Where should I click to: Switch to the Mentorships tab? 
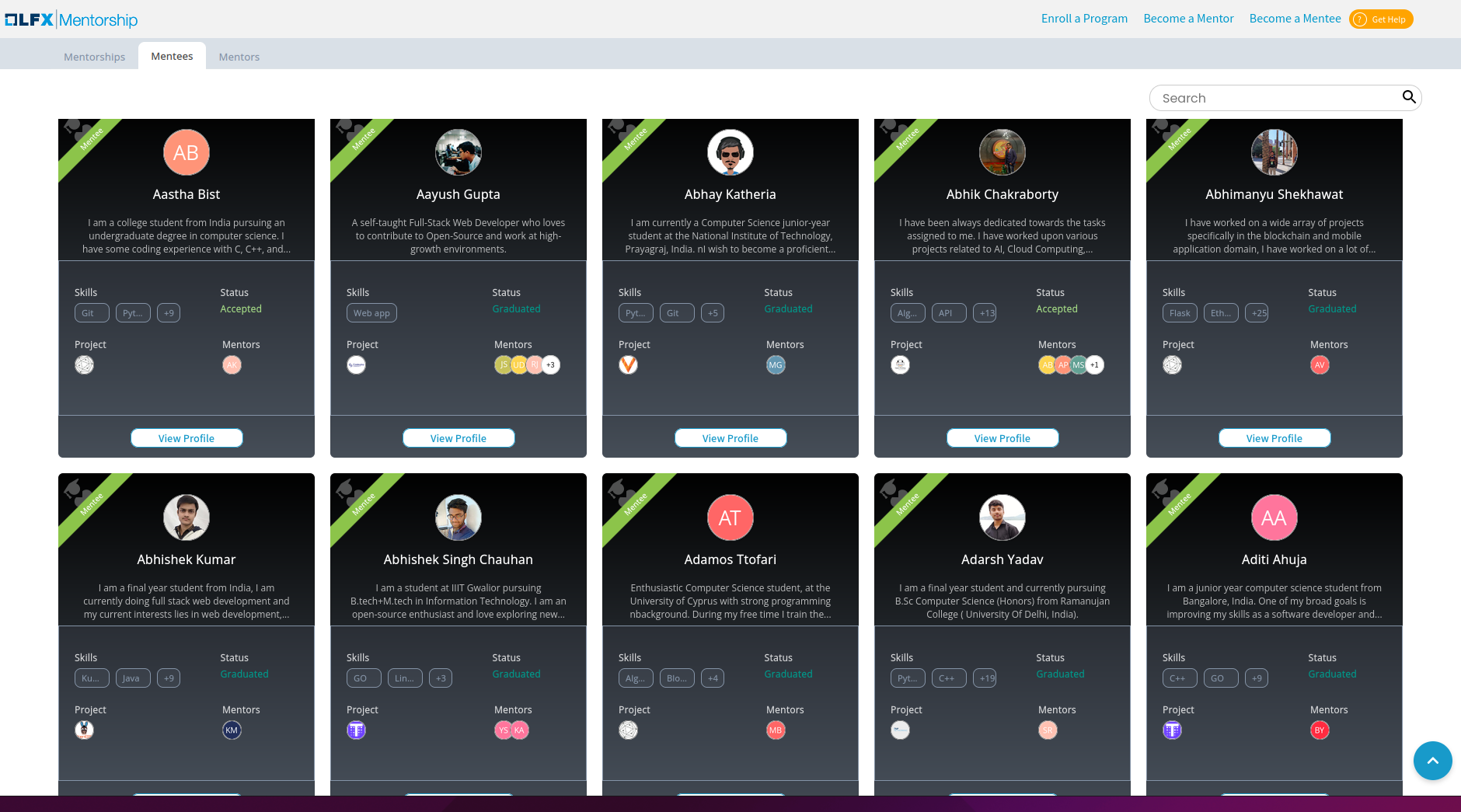point(94,57)
